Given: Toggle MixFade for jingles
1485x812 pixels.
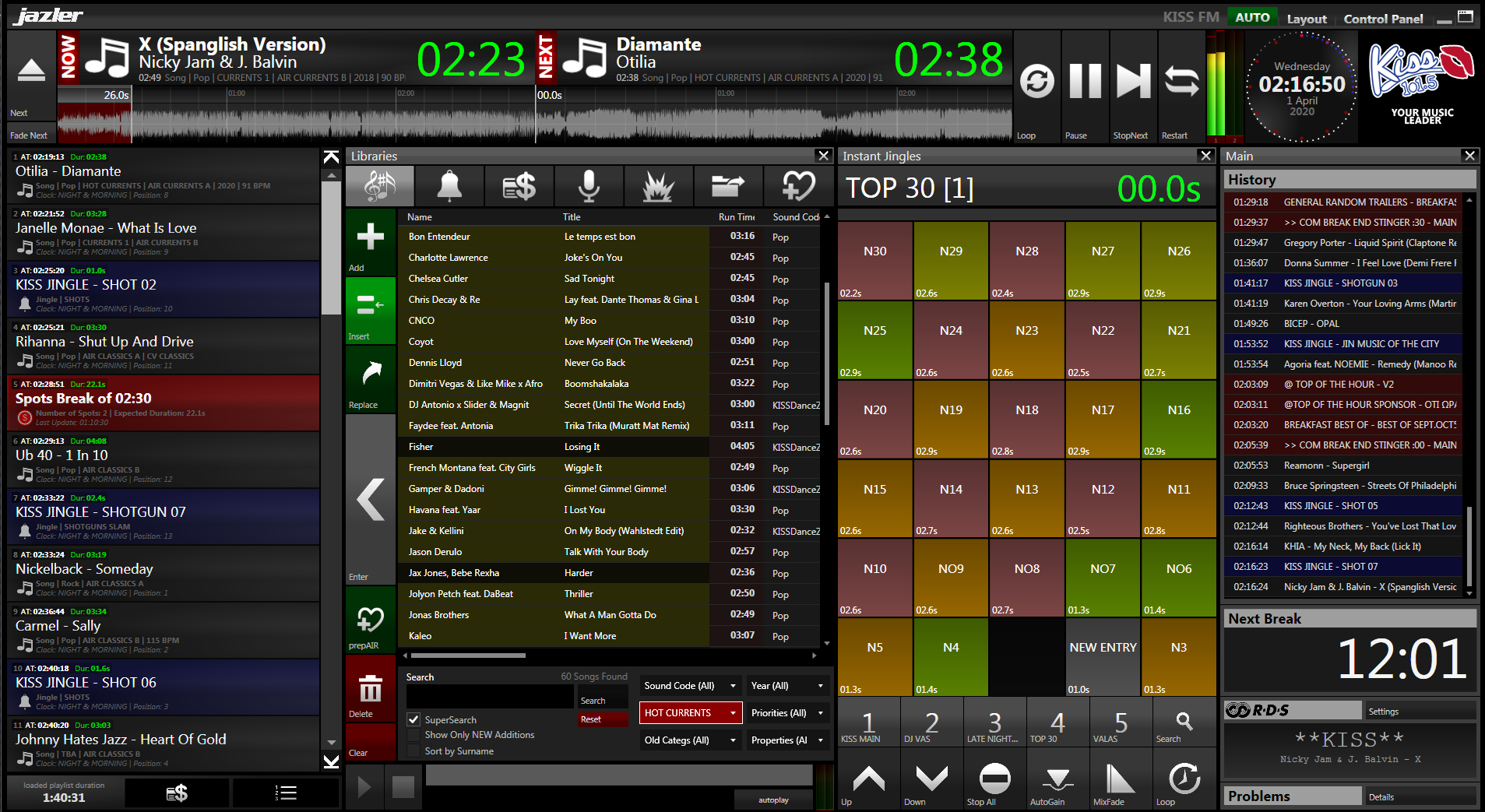Looking at the screenshot, I should click(x=1121, y=779).
